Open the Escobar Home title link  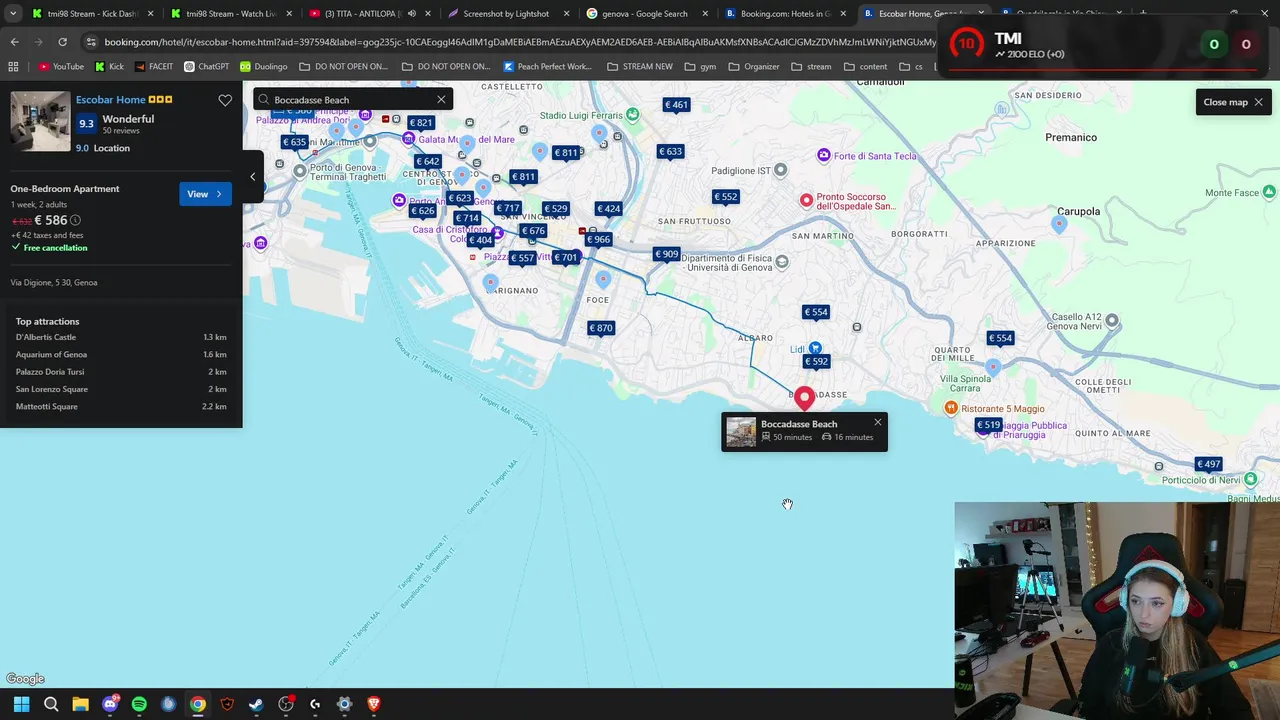coord(111,99)
